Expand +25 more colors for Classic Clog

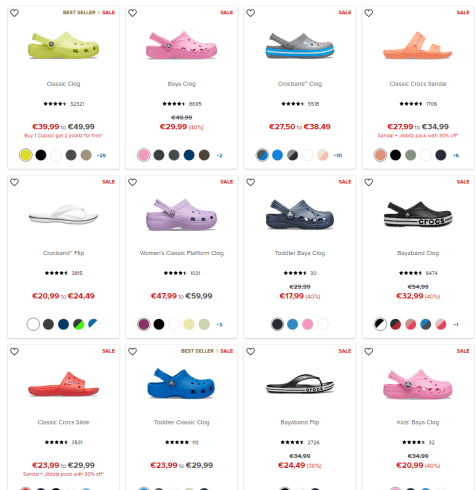pos(101,155)
